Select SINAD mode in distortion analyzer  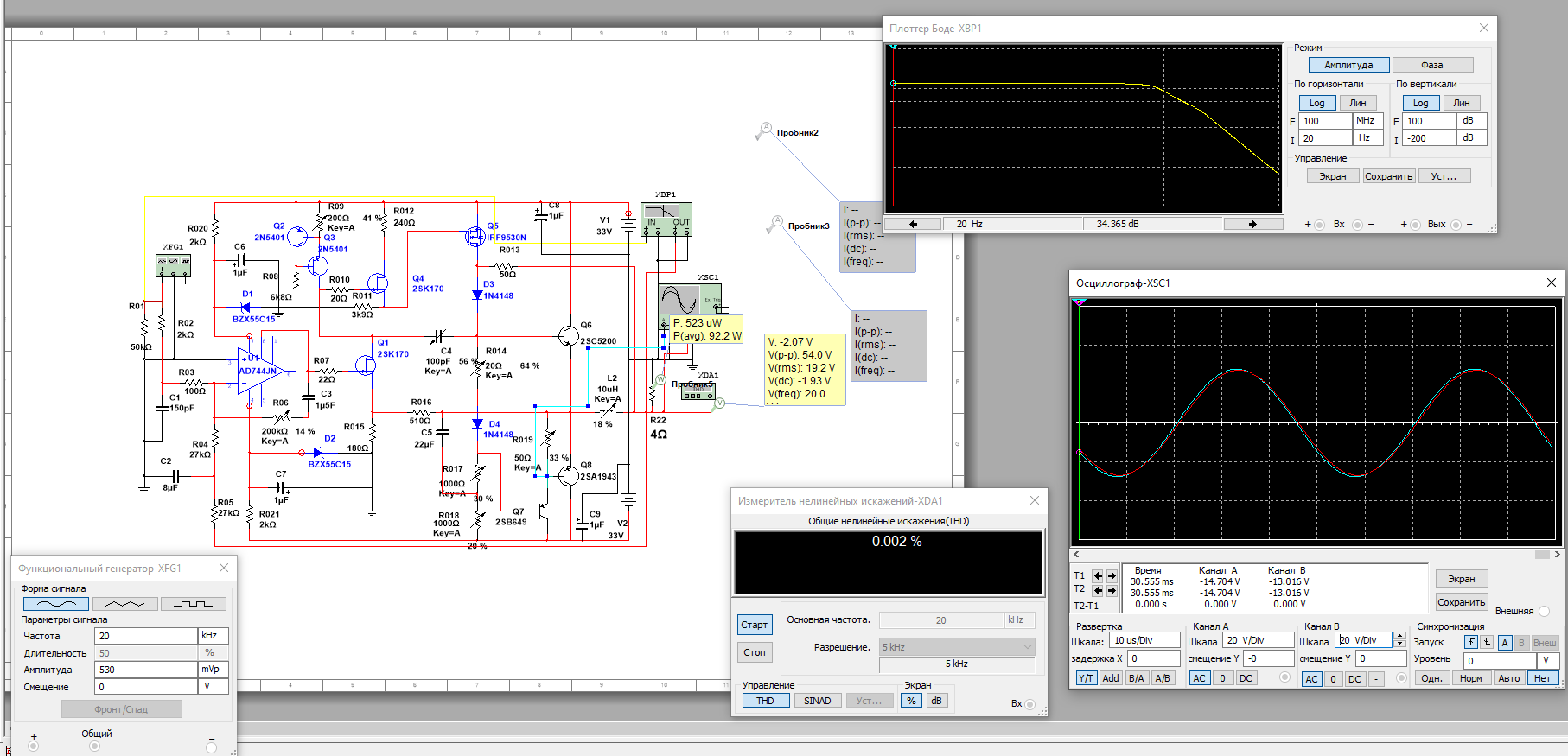817,701
